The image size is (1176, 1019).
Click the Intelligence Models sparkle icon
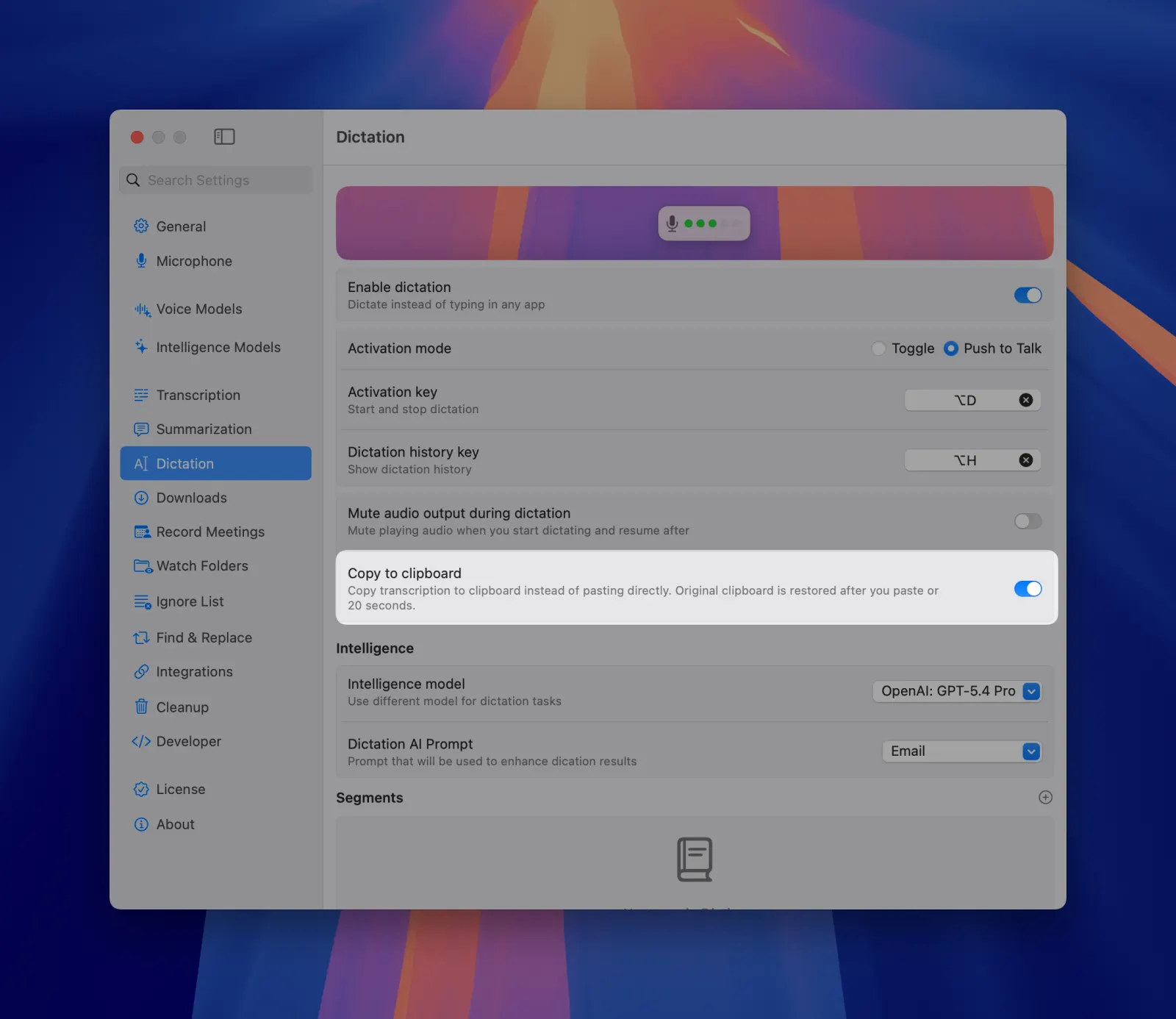coord(141,346)
